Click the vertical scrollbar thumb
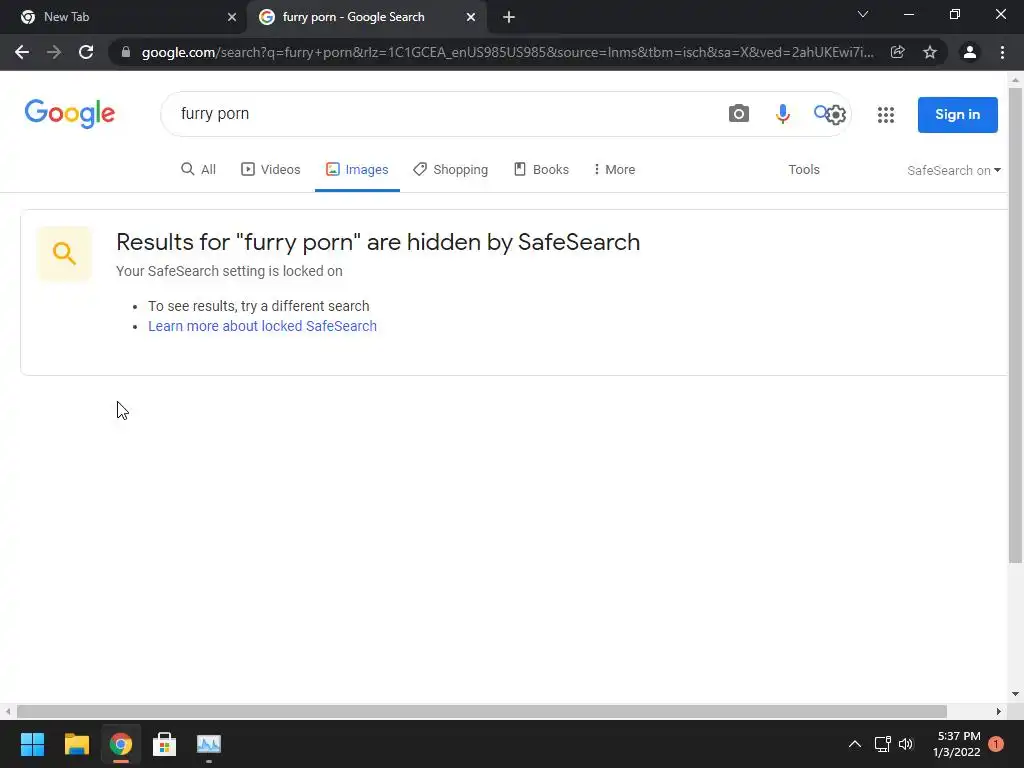This screenshot has width=1024, height=768. coord(1015,325)
